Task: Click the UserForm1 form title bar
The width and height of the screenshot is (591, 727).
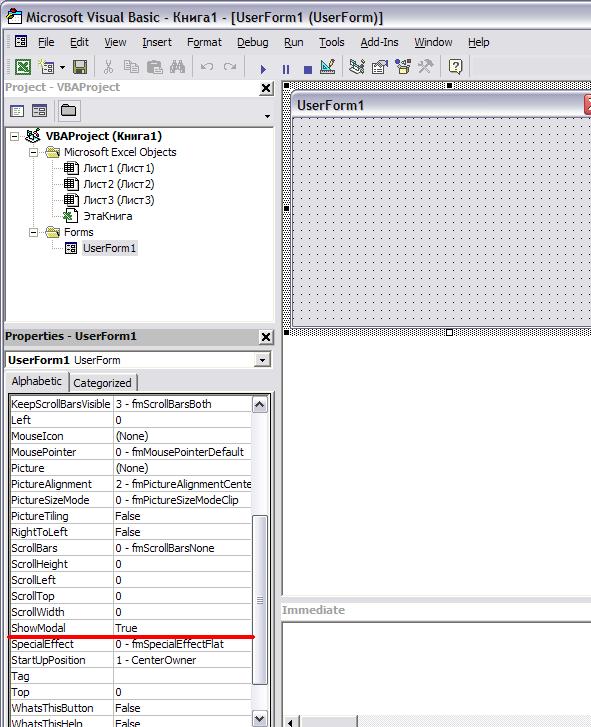Action: pos(440,105)
